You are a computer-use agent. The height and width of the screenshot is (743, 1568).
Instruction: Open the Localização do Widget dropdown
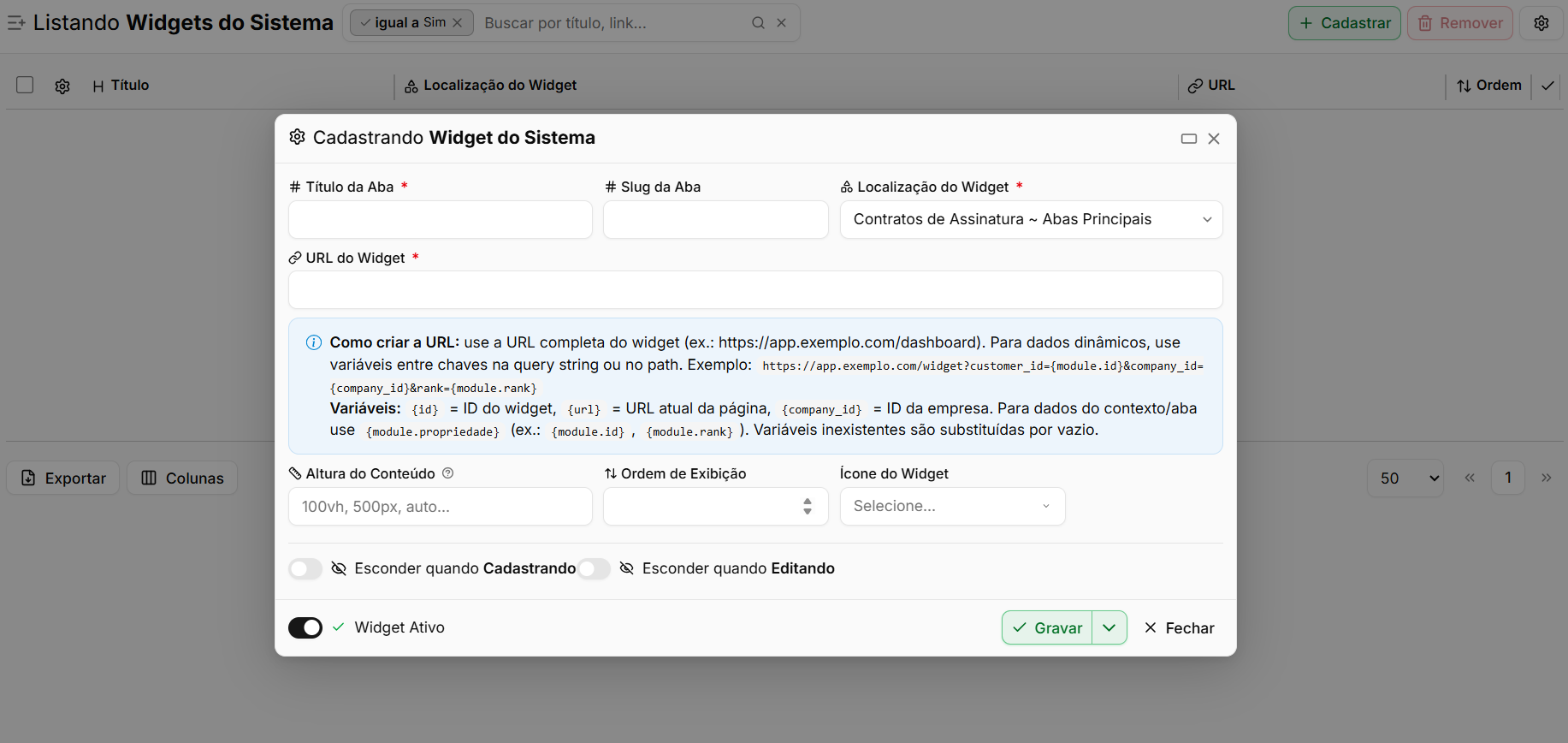click(x=1032, y=219)
